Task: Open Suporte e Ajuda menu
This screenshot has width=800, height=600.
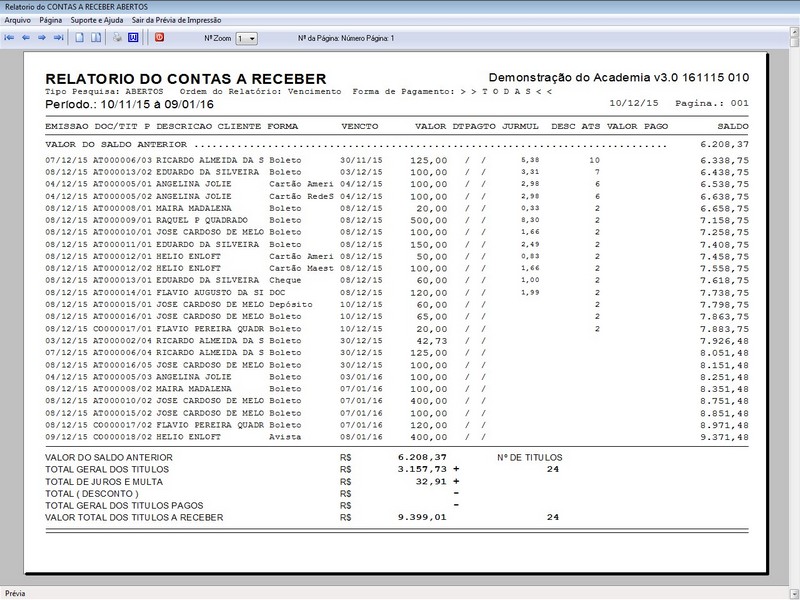Action: (97, 20)
